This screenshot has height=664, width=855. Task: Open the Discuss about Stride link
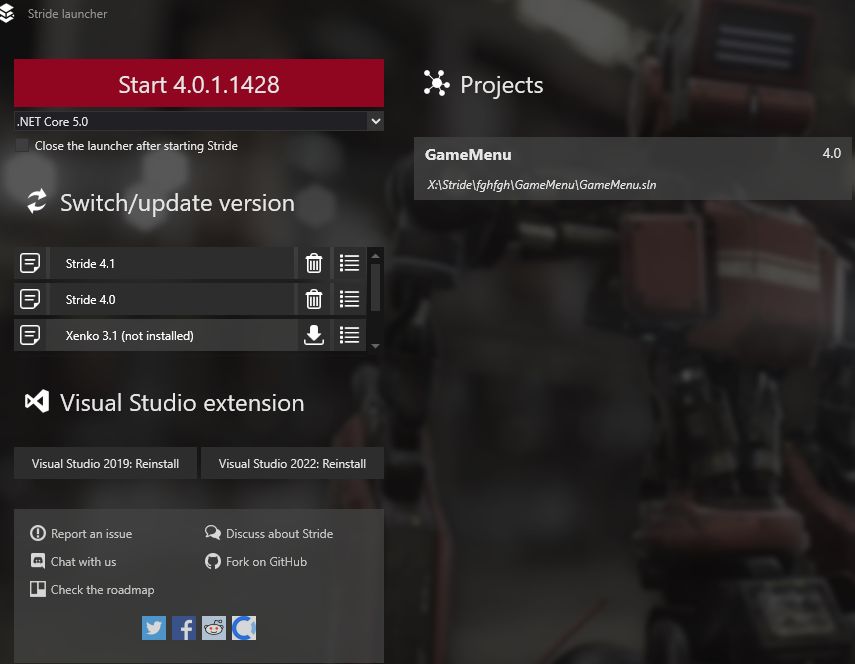click(x=279, y=534)
